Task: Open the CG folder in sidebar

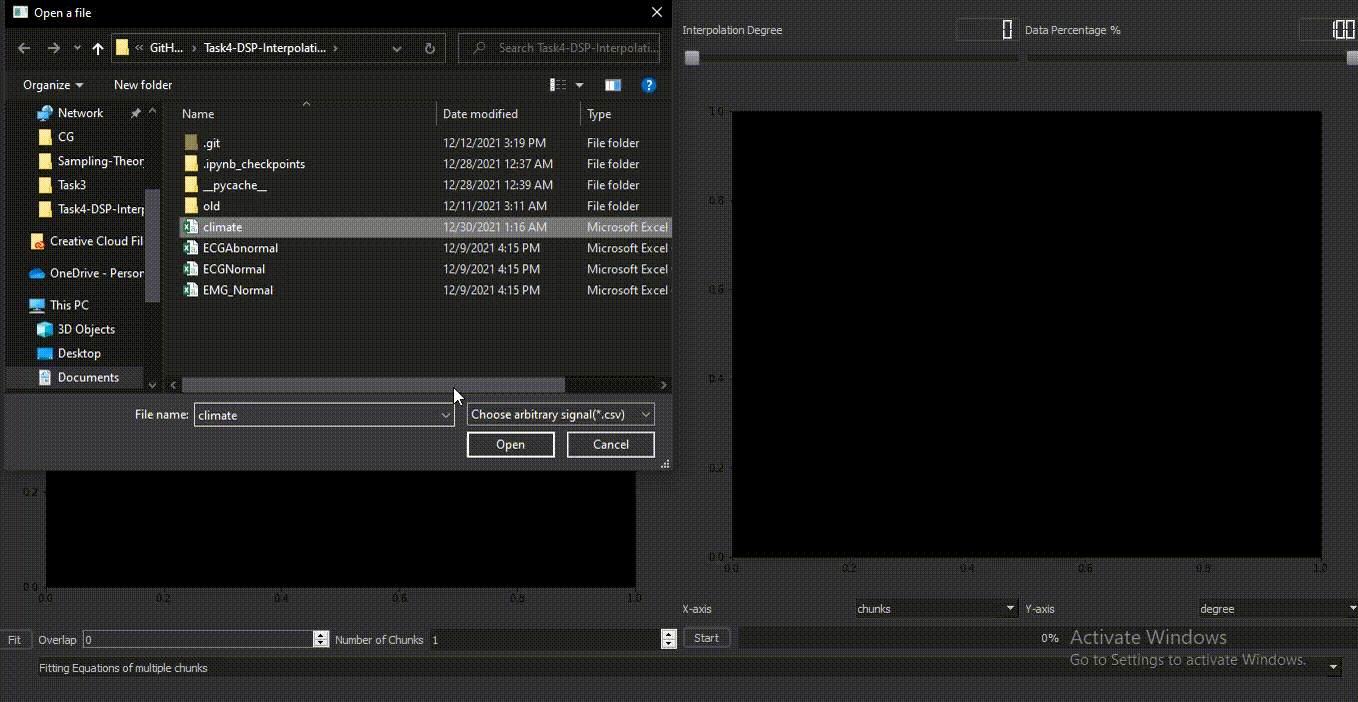Action: point(66,137)
